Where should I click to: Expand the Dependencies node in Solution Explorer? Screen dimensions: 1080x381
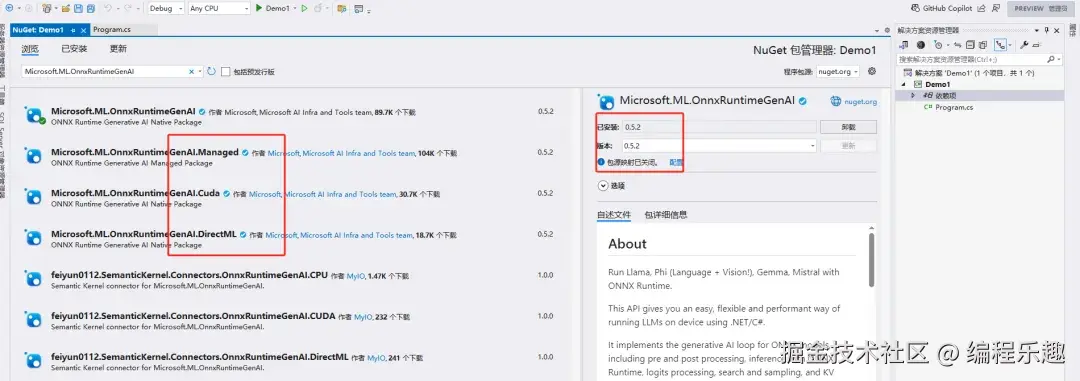(913, 95)
